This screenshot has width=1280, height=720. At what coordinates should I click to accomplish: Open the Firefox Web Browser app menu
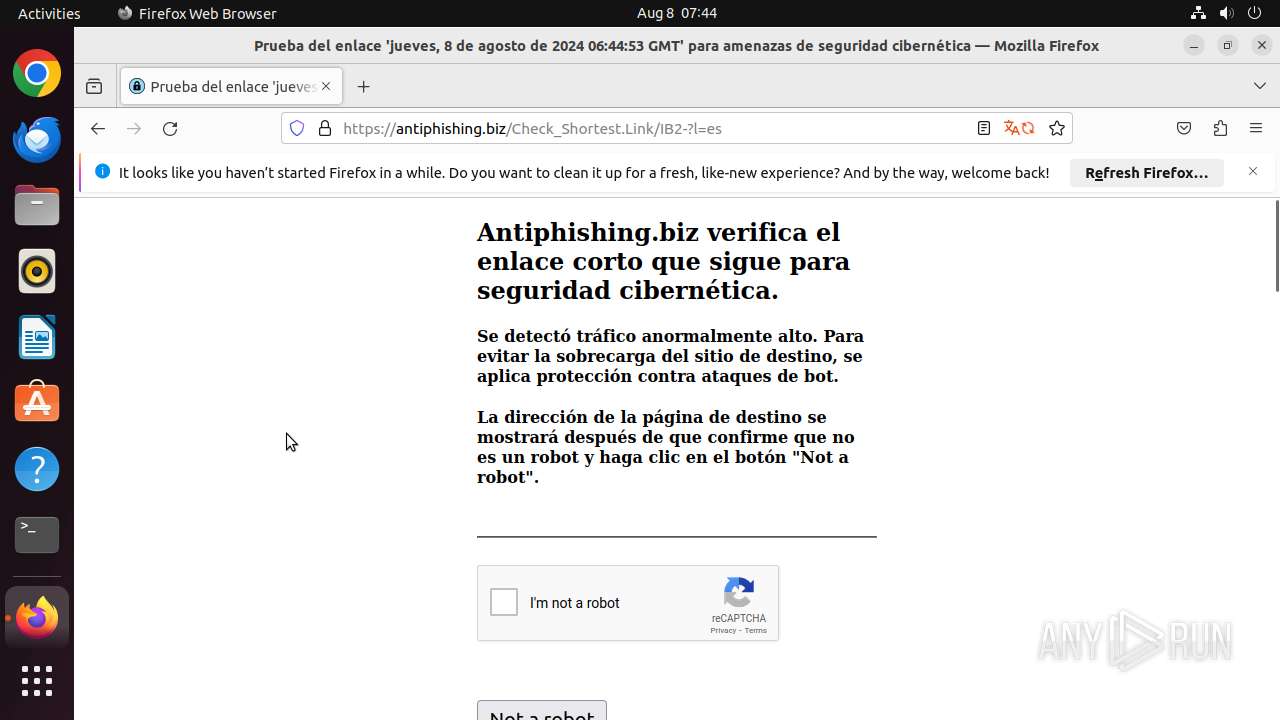(x=197, y=13)
